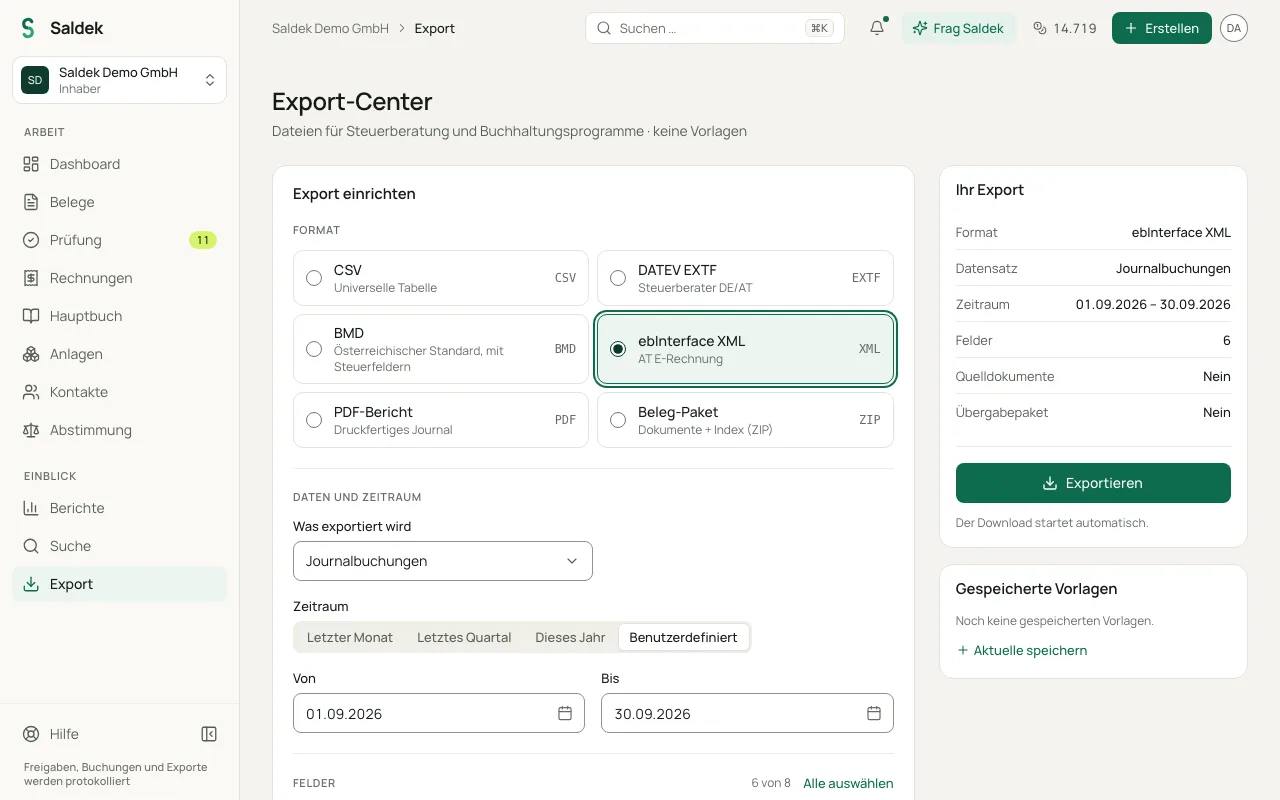Open the Journalbuchungen dropdown

click(443, 561)
